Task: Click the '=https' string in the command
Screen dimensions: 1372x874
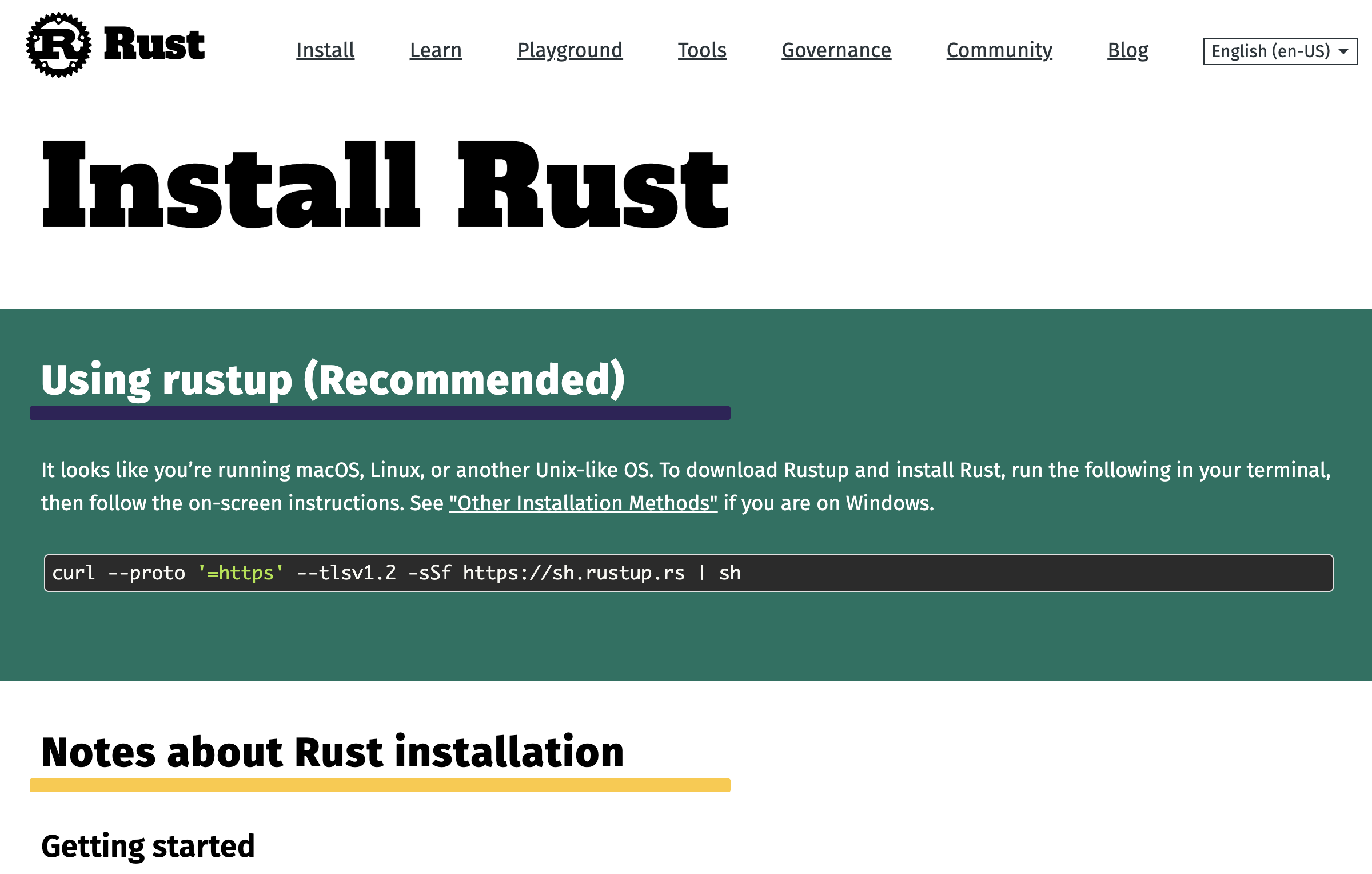Action: point(241,573)
